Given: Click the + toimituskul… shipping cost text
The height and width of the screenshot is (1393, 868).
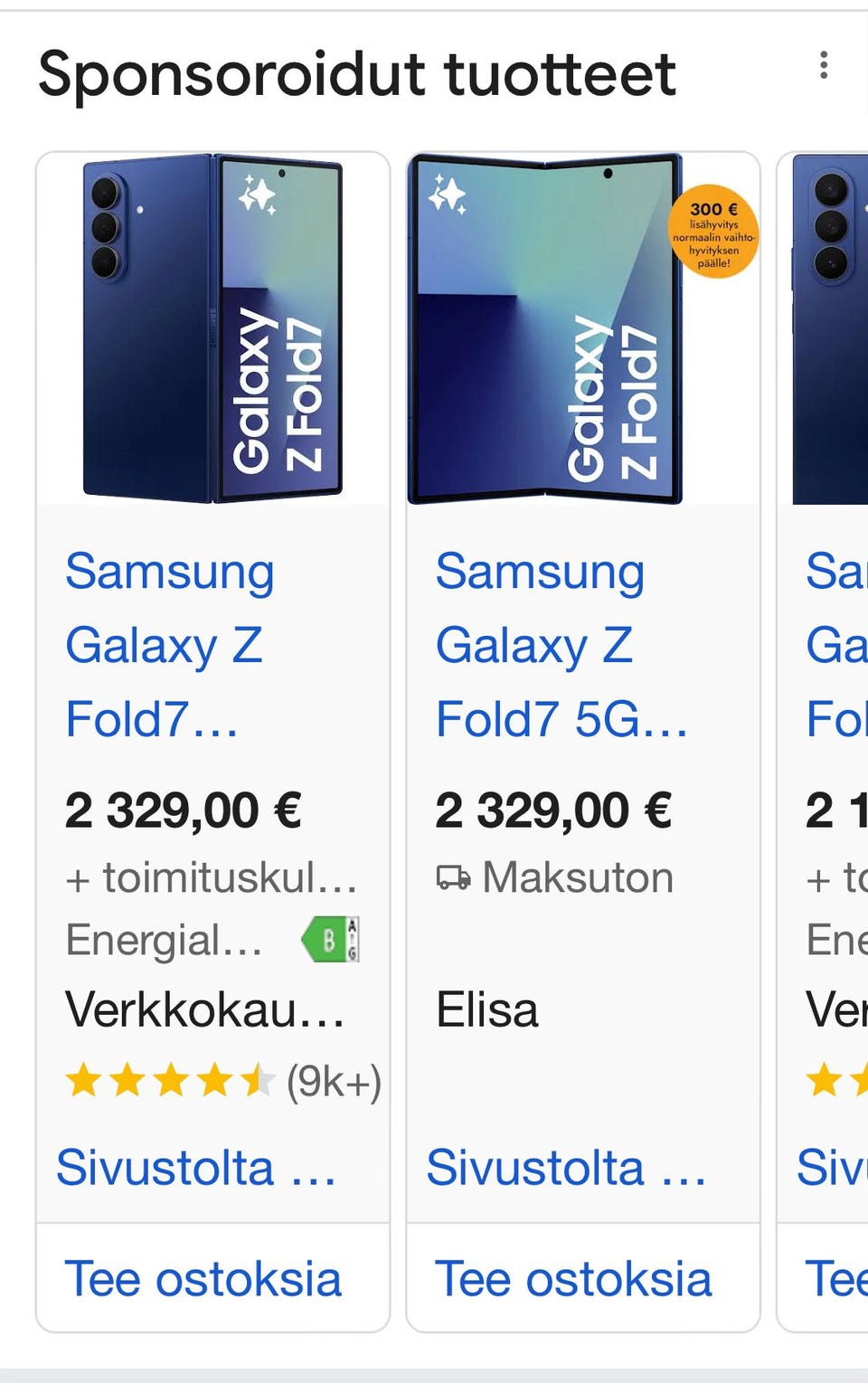Looking at the screenshot, I should [212, 877].
